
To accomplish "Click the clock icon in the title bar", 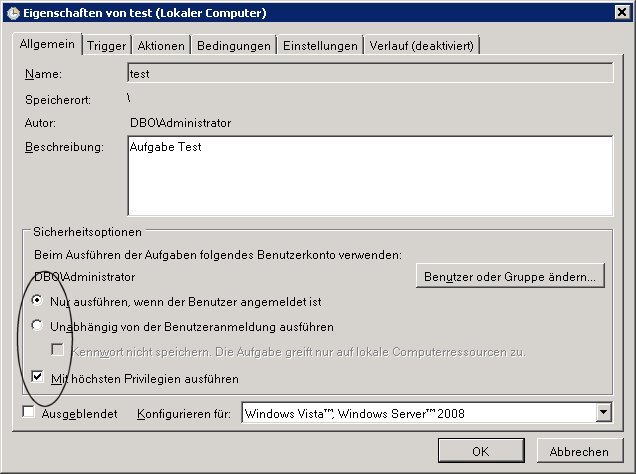I will [12, 13].
